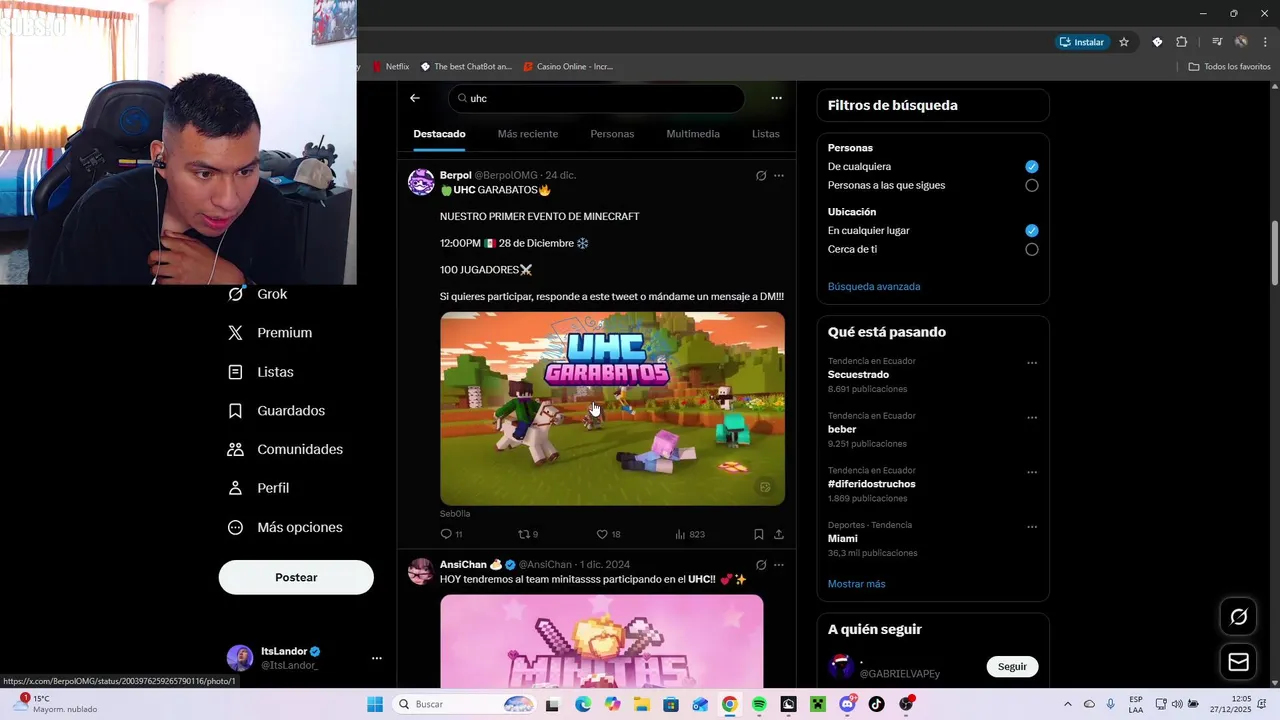Open the UHC Garabatos tweet image
The image size is (1280, 720).
(612, 408)
